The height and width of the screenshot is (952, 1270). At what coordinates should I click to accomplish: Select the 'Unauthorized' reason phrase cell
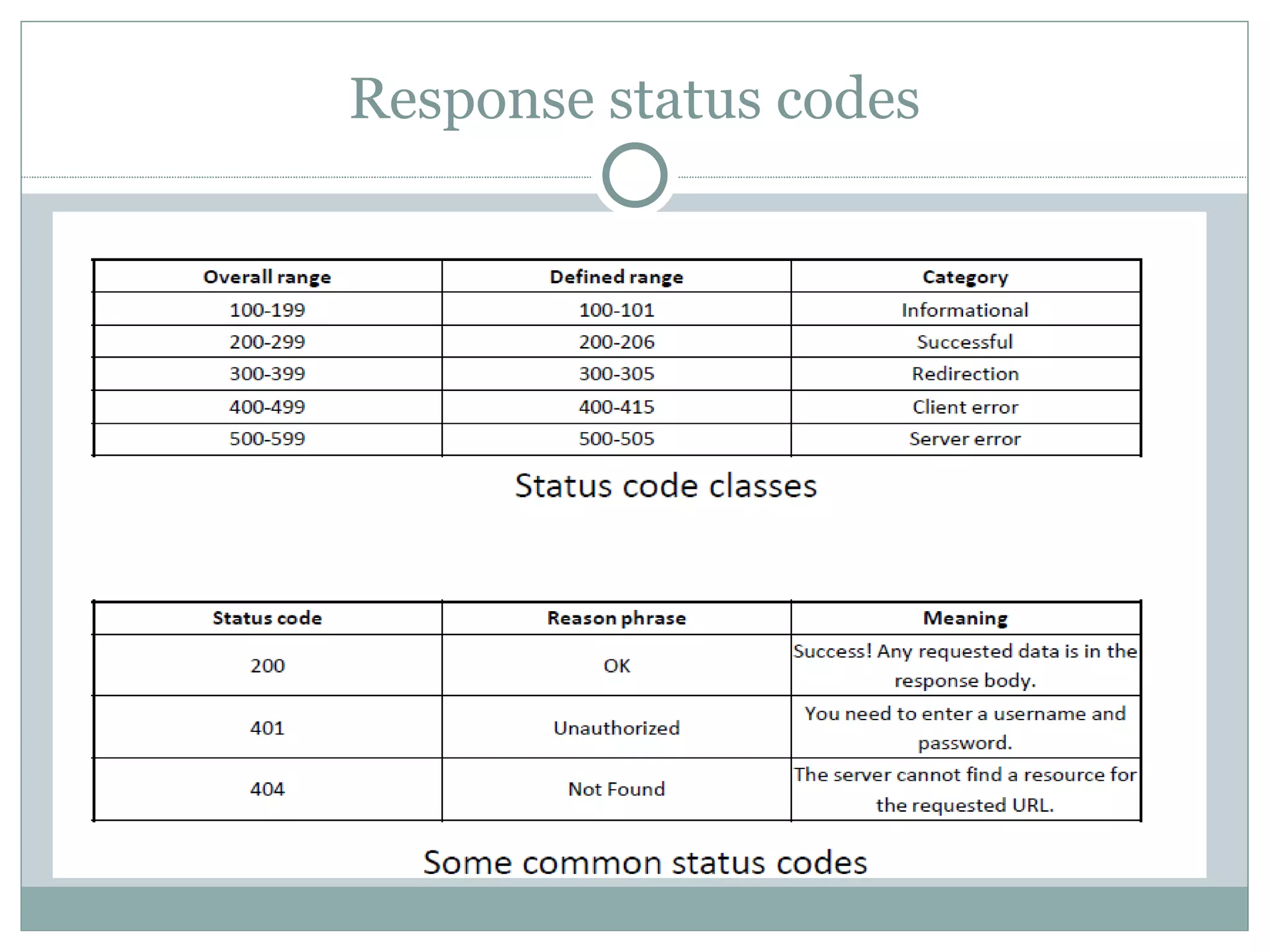[616, 727]
